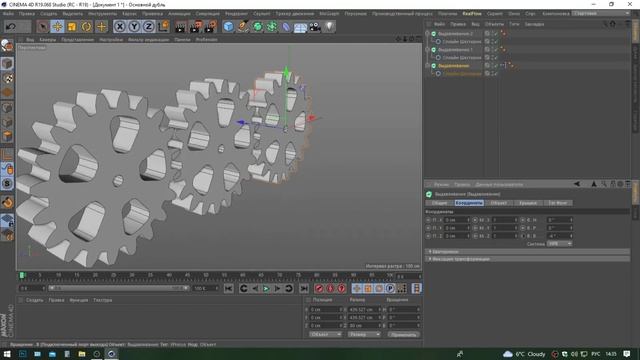The height and width of the screenshot is (360, 640).
Task: Open the spline pen tool
Action: pyautogui.click(x=243, y=27)
